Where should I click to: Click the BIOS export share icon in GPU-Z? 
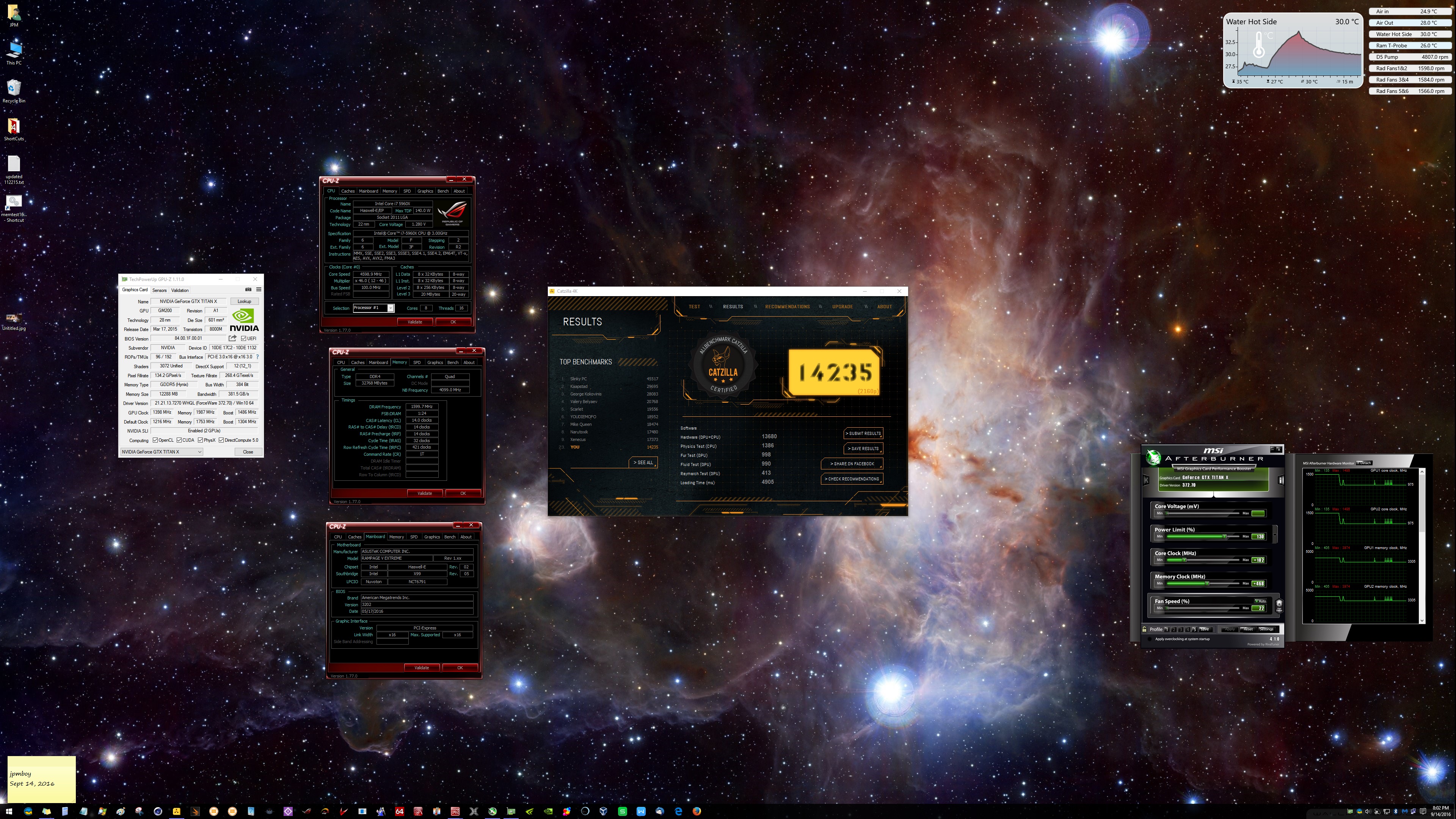click(x=232, y=338)
